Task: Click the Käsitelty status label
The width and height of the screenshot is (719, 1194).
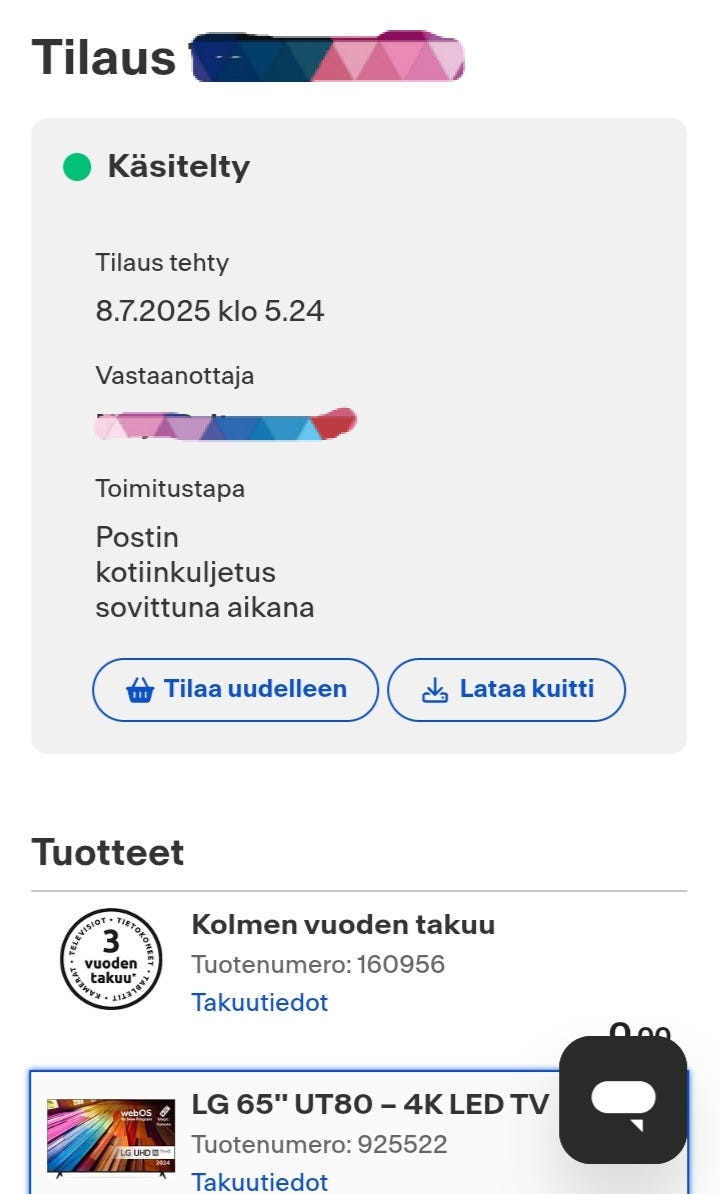Action: tap(178, 166)
